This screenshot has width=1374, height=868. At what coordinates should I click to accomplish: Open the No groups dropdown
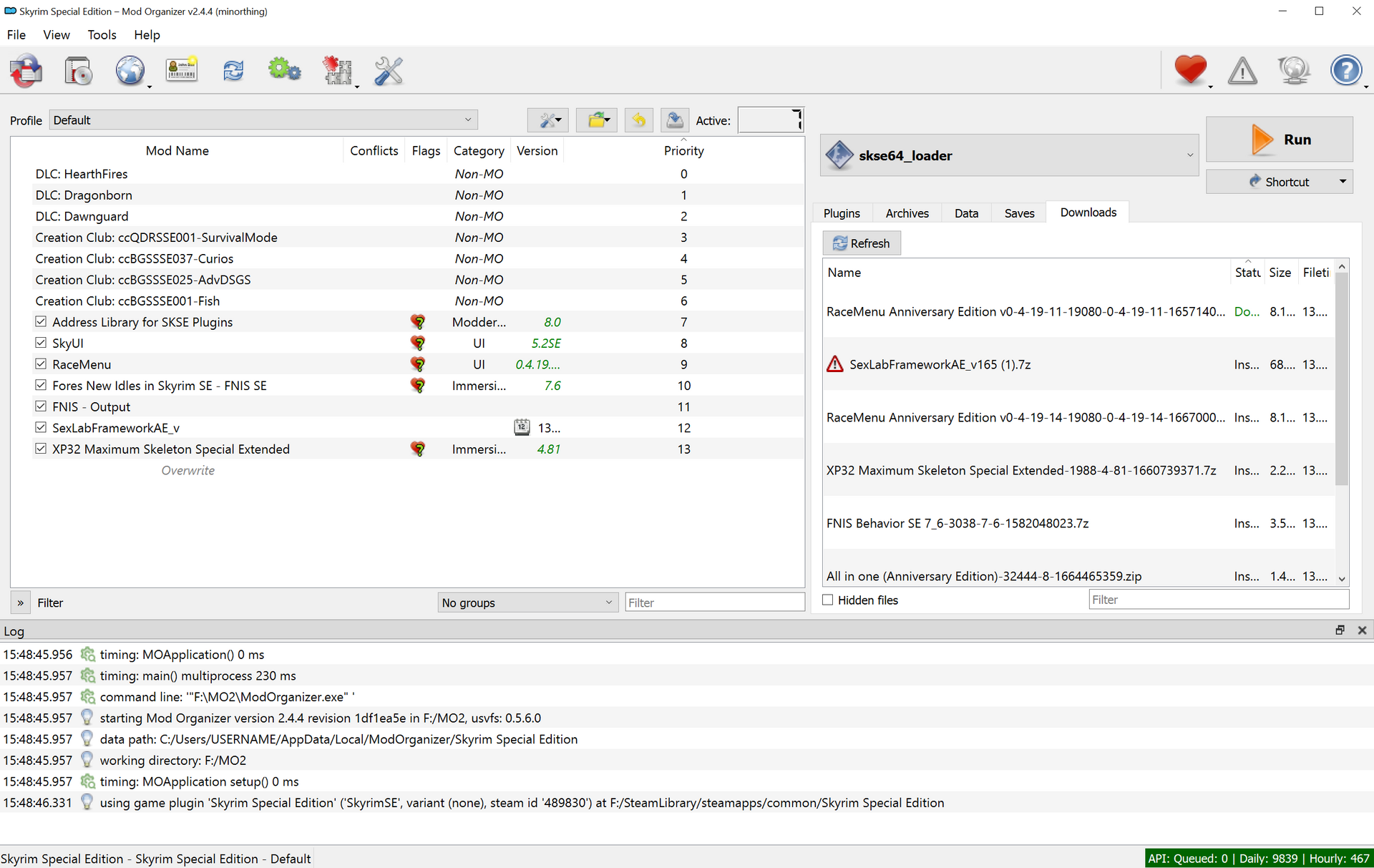click(x=527, y=603)
